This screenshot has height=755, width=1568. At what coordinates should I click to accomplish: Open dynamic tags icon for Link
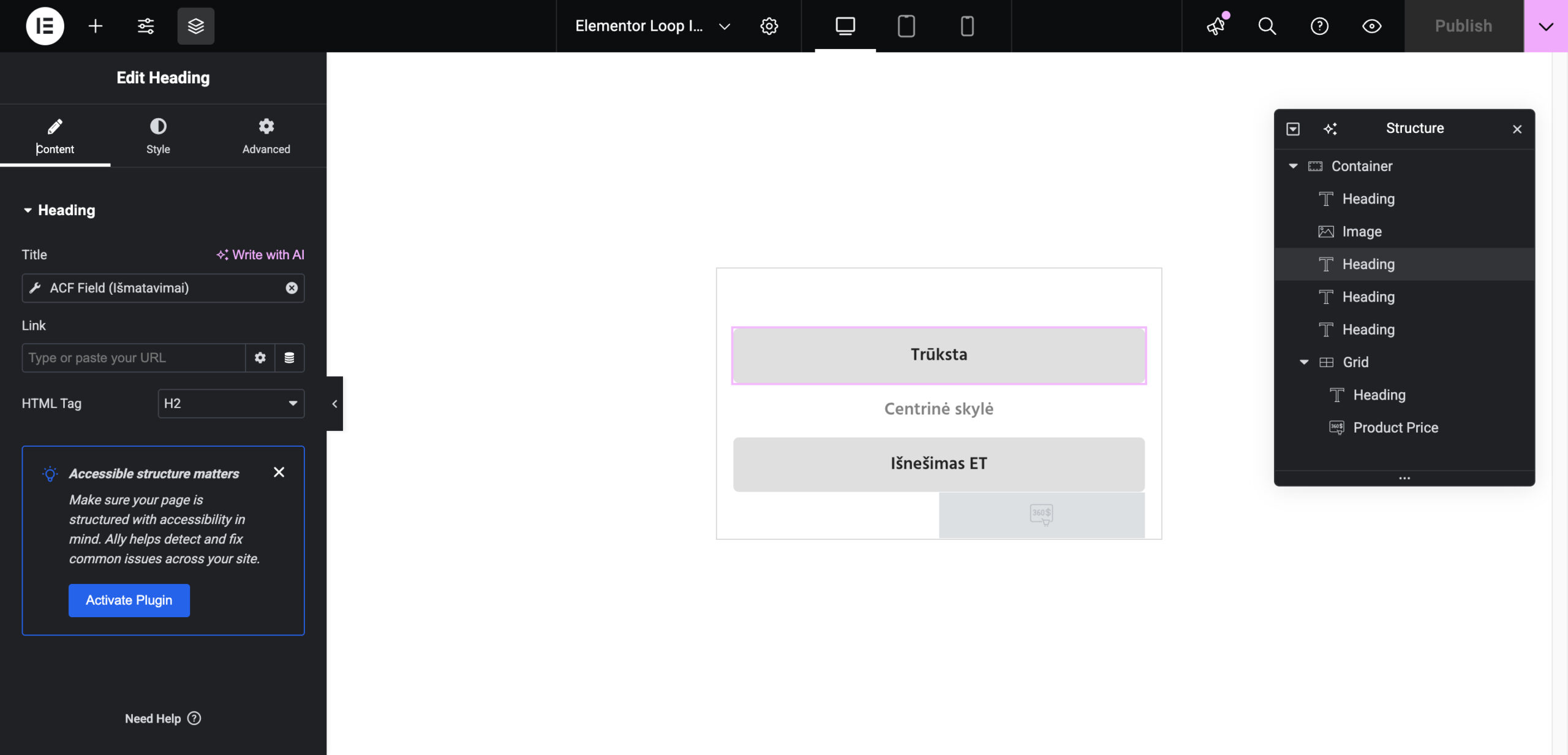pos(289,358)
